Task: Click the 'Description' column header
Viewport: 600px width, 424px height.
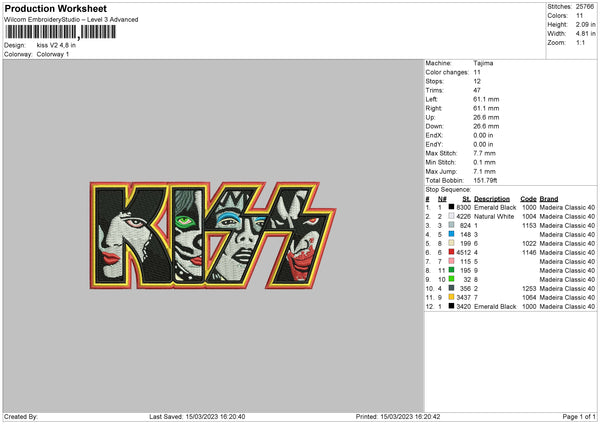Action: tap(492, 199)
